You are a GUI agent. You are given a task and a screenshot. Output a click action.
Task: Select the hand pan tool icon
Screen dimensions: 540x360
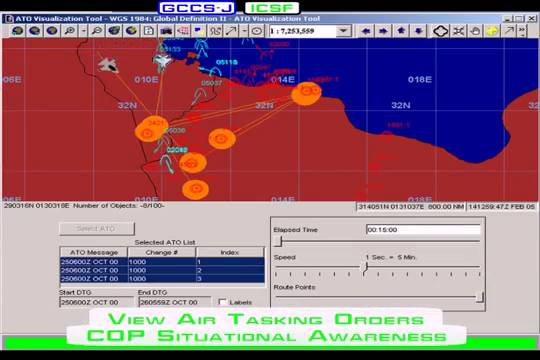(475, 31)
